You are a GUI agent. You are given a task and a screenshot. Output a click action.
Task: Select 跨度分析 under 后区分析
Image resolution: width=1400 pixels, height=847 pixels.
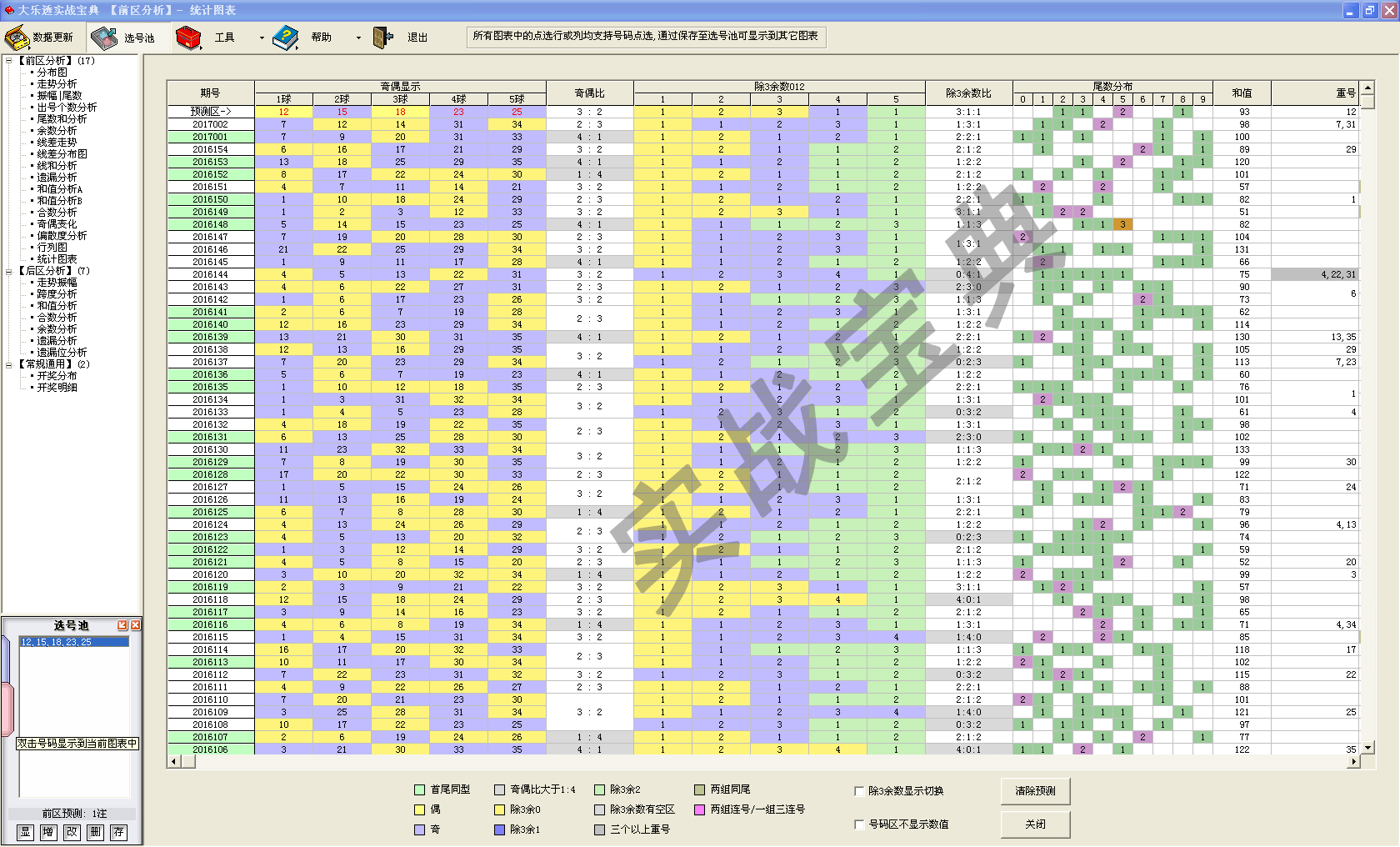tap(57, 294)
